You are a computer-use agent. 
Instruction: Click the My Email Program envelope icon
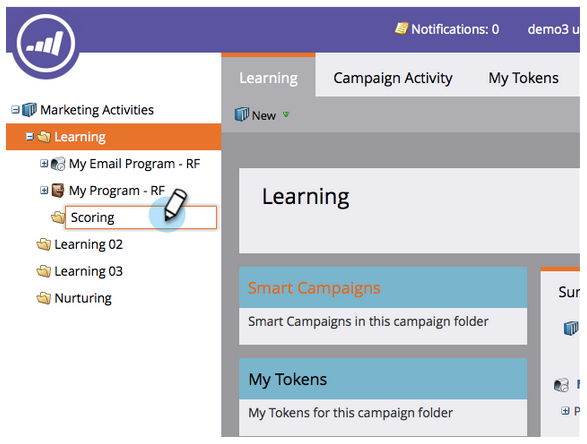coord(58,164)
